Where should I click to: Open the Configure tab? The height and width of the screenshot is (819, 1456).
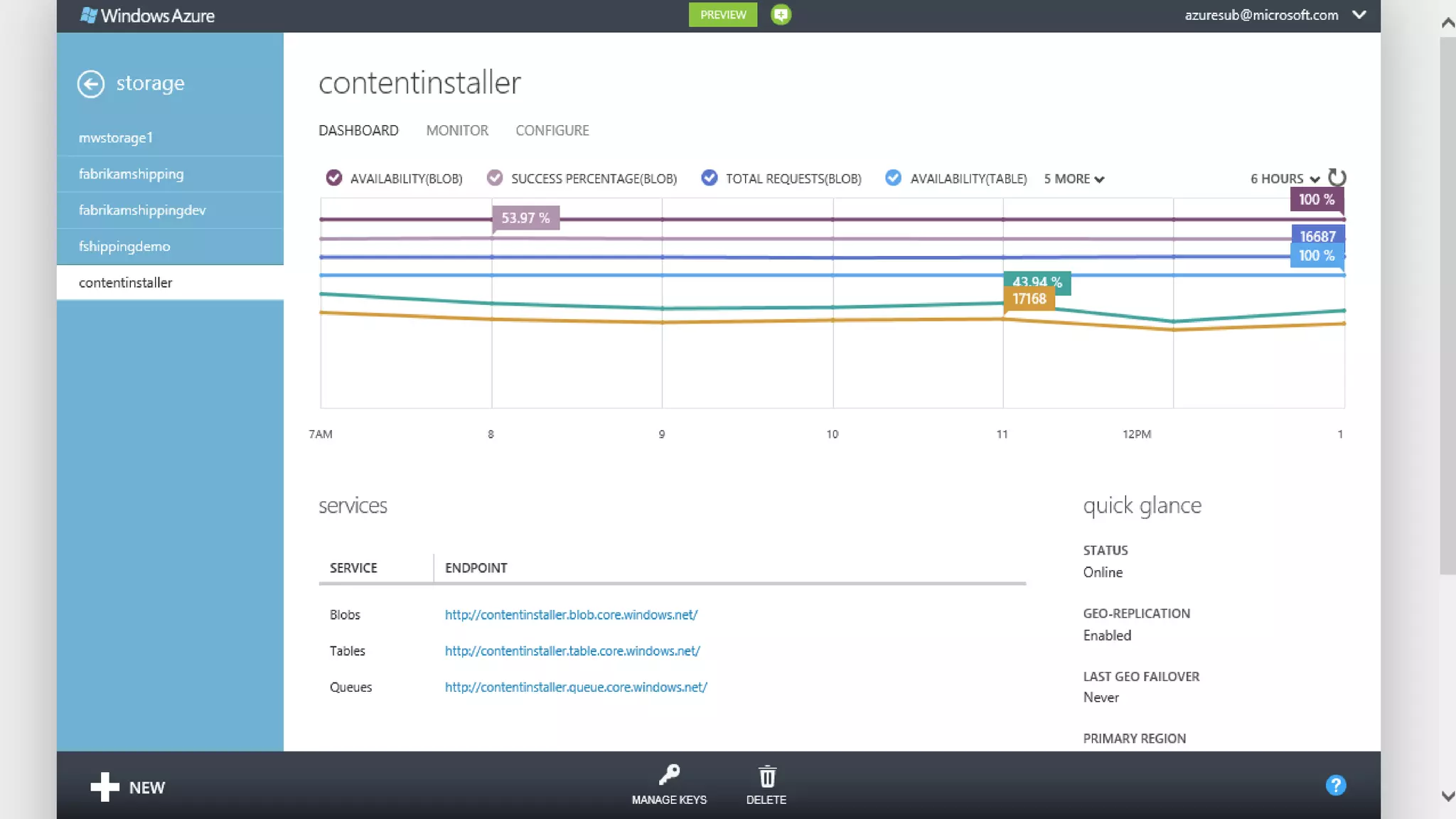[552, 131]
